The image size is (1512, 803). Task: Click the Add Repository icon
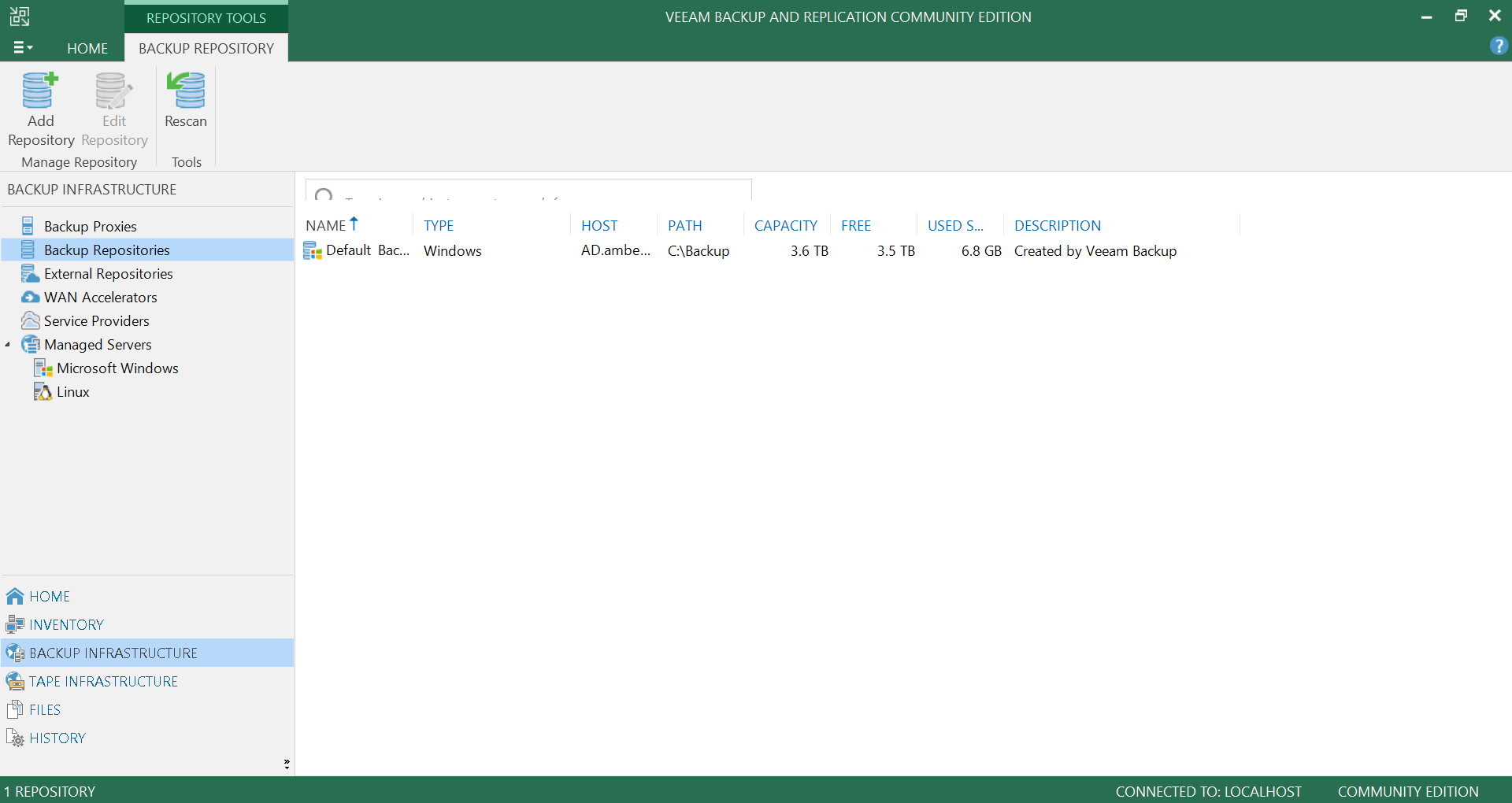[x=40, y=91]
